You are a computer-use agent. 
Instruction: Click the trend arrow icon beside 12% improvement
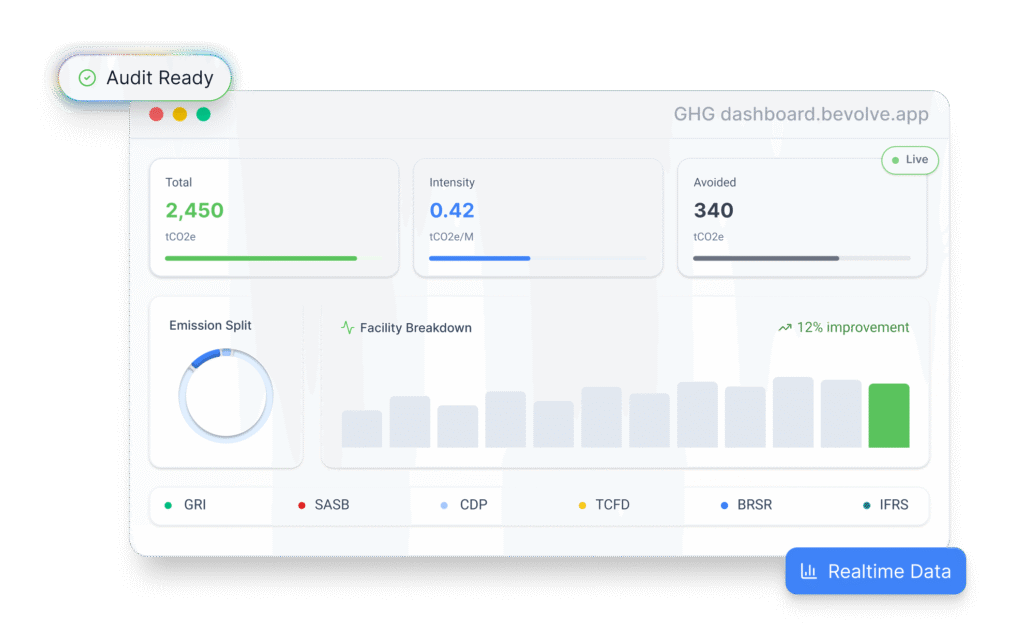pyautogui.click(x=785, y=327)
